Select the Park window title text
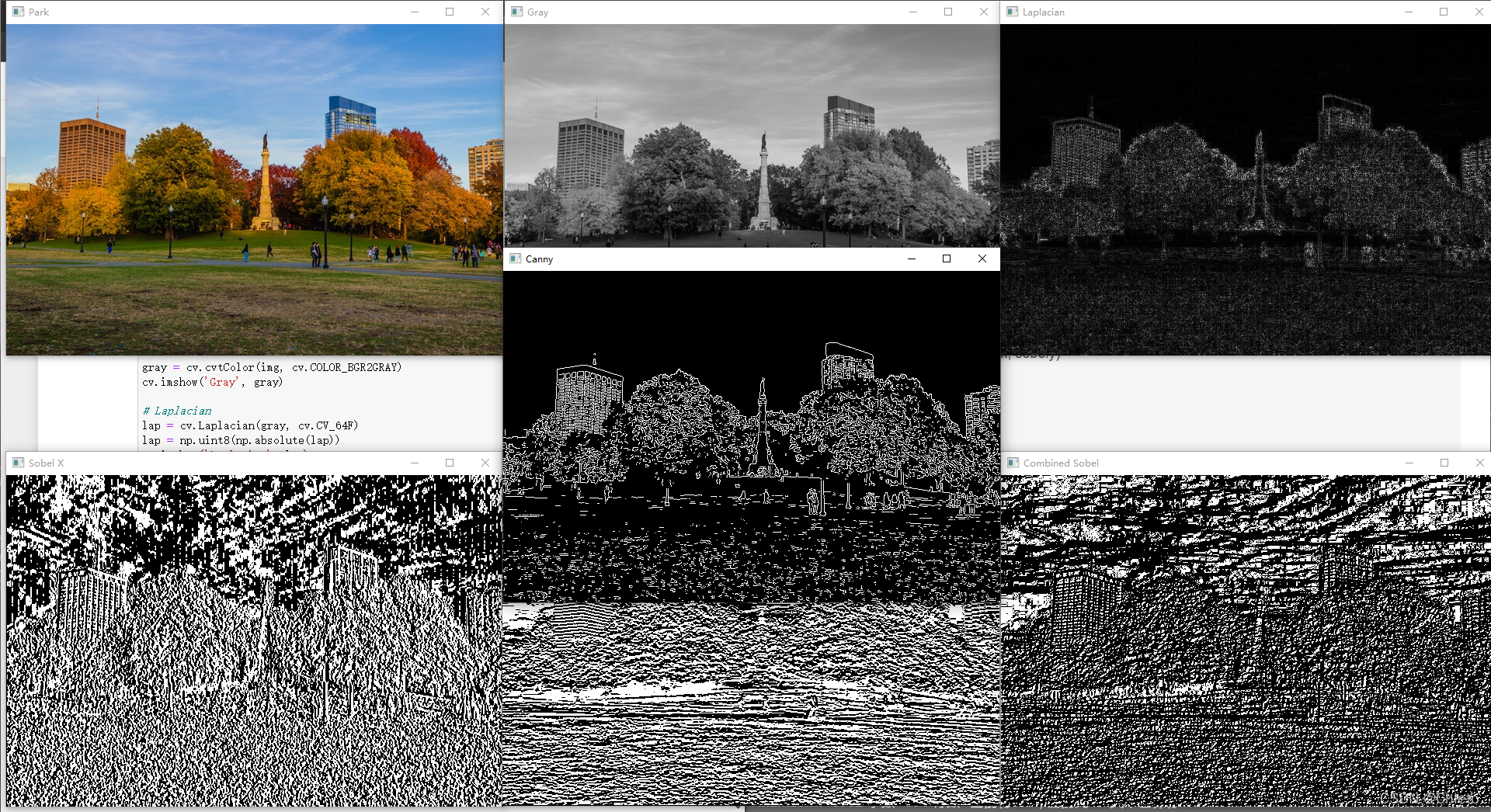Screen dimensions: 1491x812 (39, 12)
